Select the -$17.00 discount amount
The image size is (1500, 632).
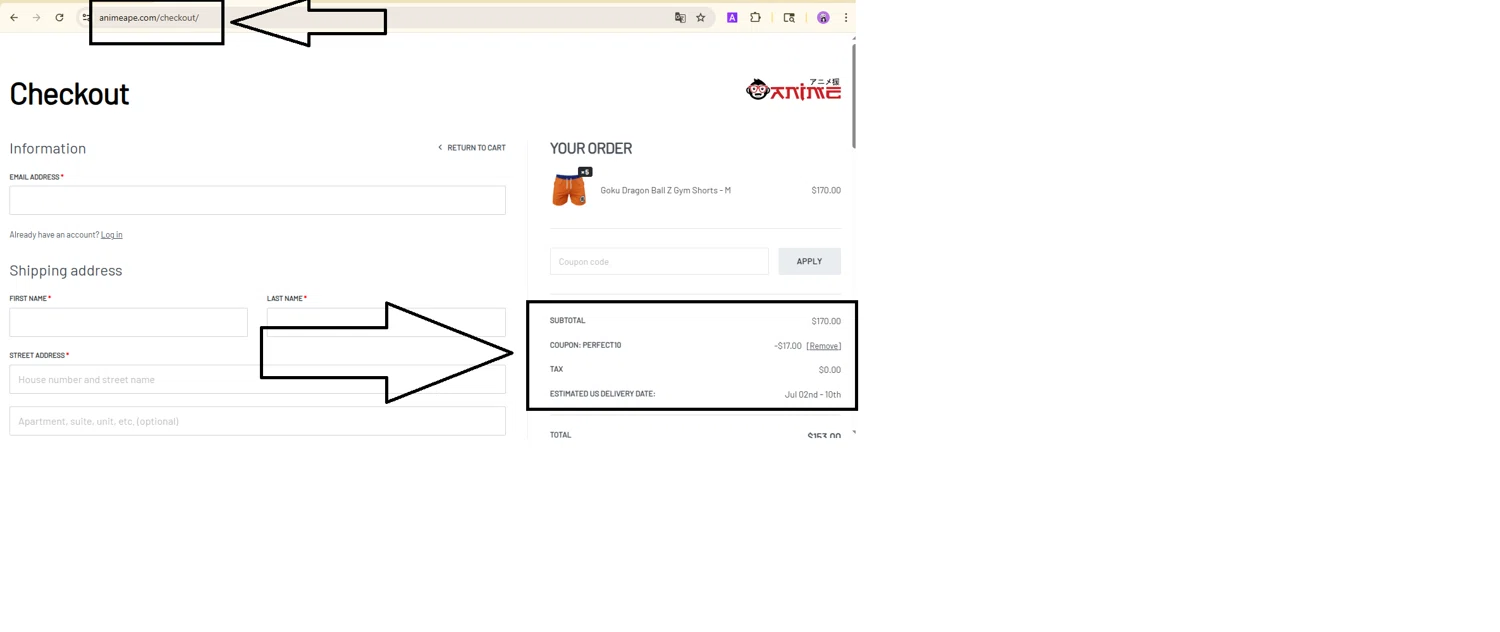788,346
